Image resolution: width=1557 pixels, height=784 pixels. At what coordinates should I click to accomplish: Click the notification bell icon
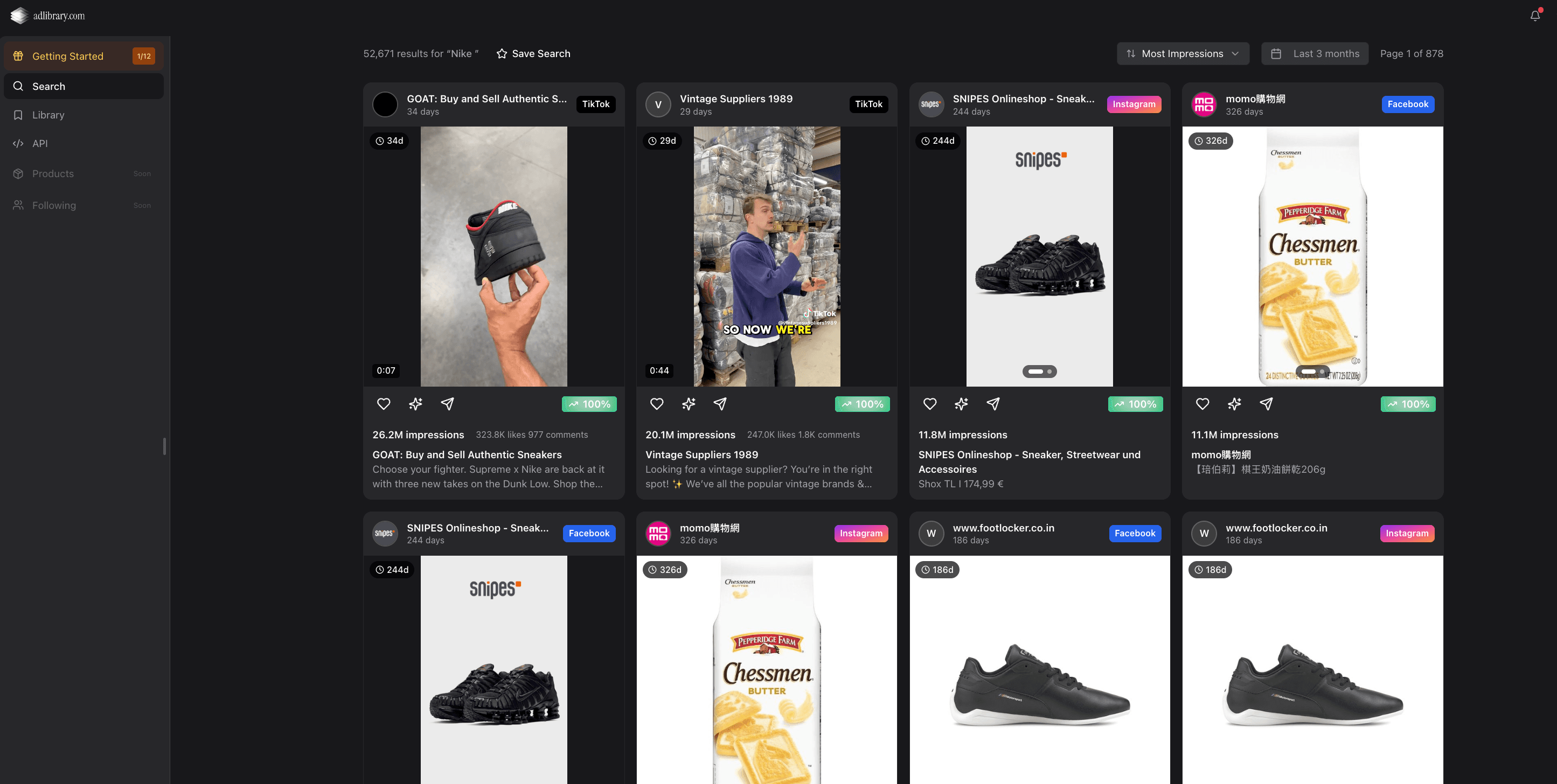pos(1534,16)
